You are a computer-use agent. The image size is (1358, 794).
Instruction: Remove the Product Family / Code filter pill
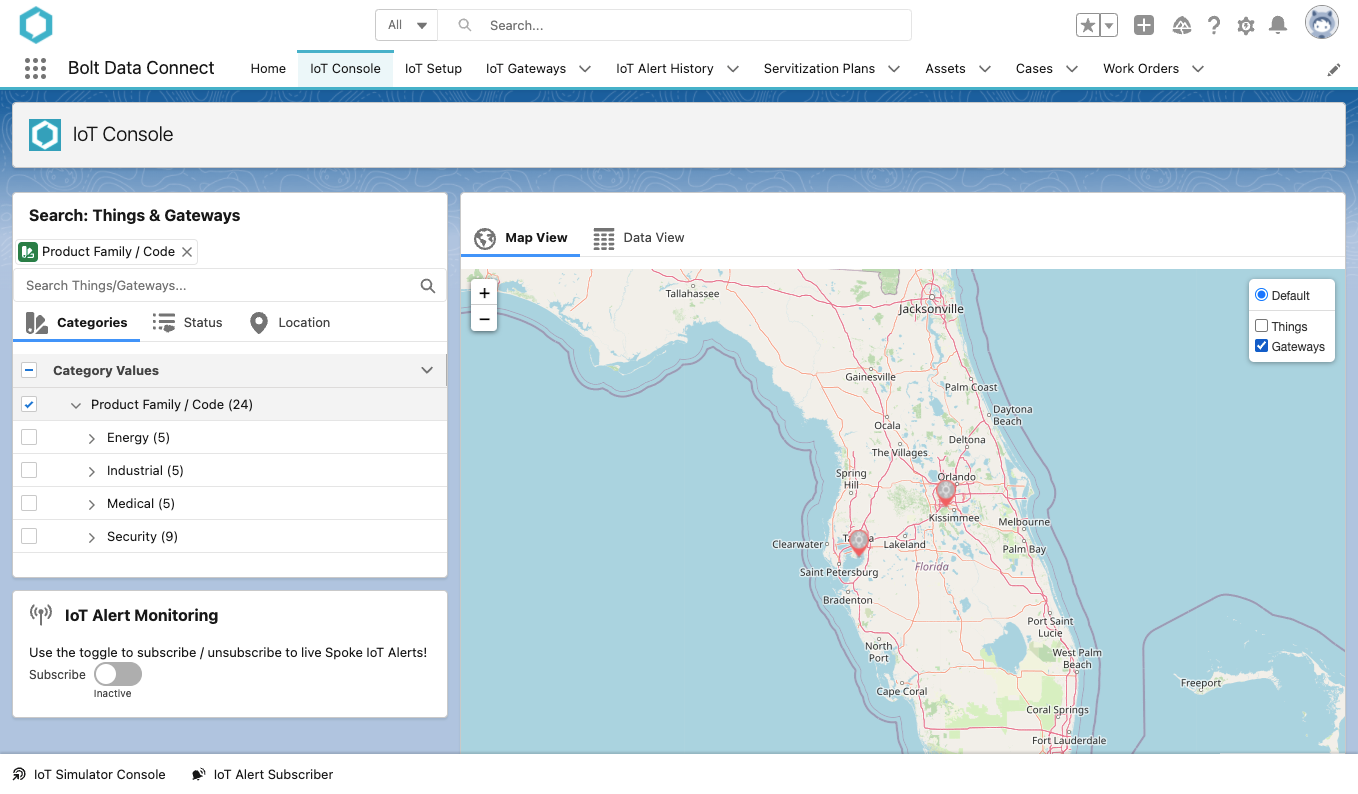tap(187, 252)
